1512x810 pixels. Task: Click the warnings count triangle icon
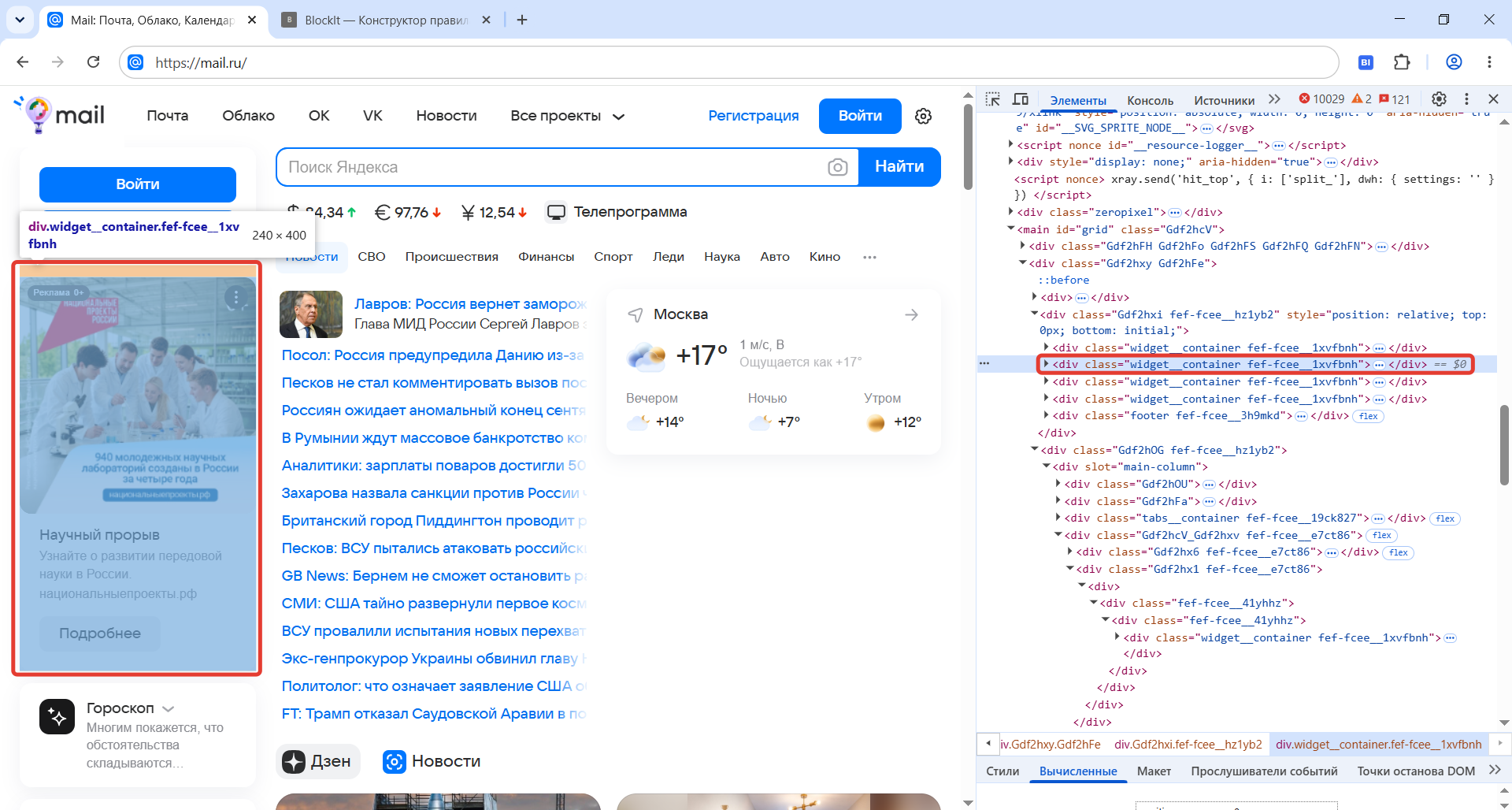point(1362,99)
